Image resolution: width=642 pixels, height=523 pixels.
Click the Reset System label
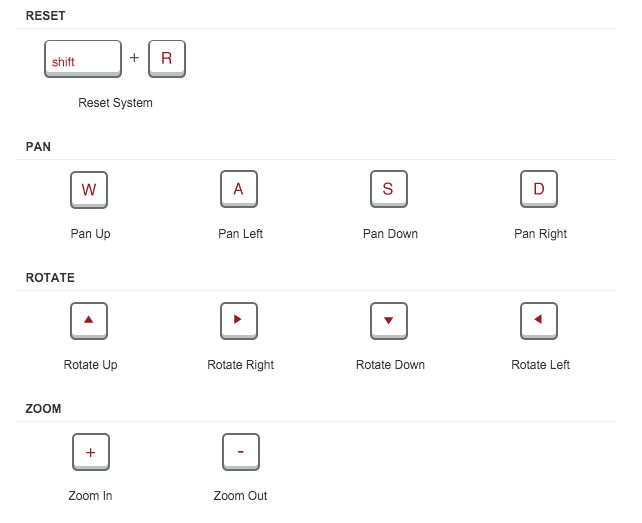[x=115, y=103]
